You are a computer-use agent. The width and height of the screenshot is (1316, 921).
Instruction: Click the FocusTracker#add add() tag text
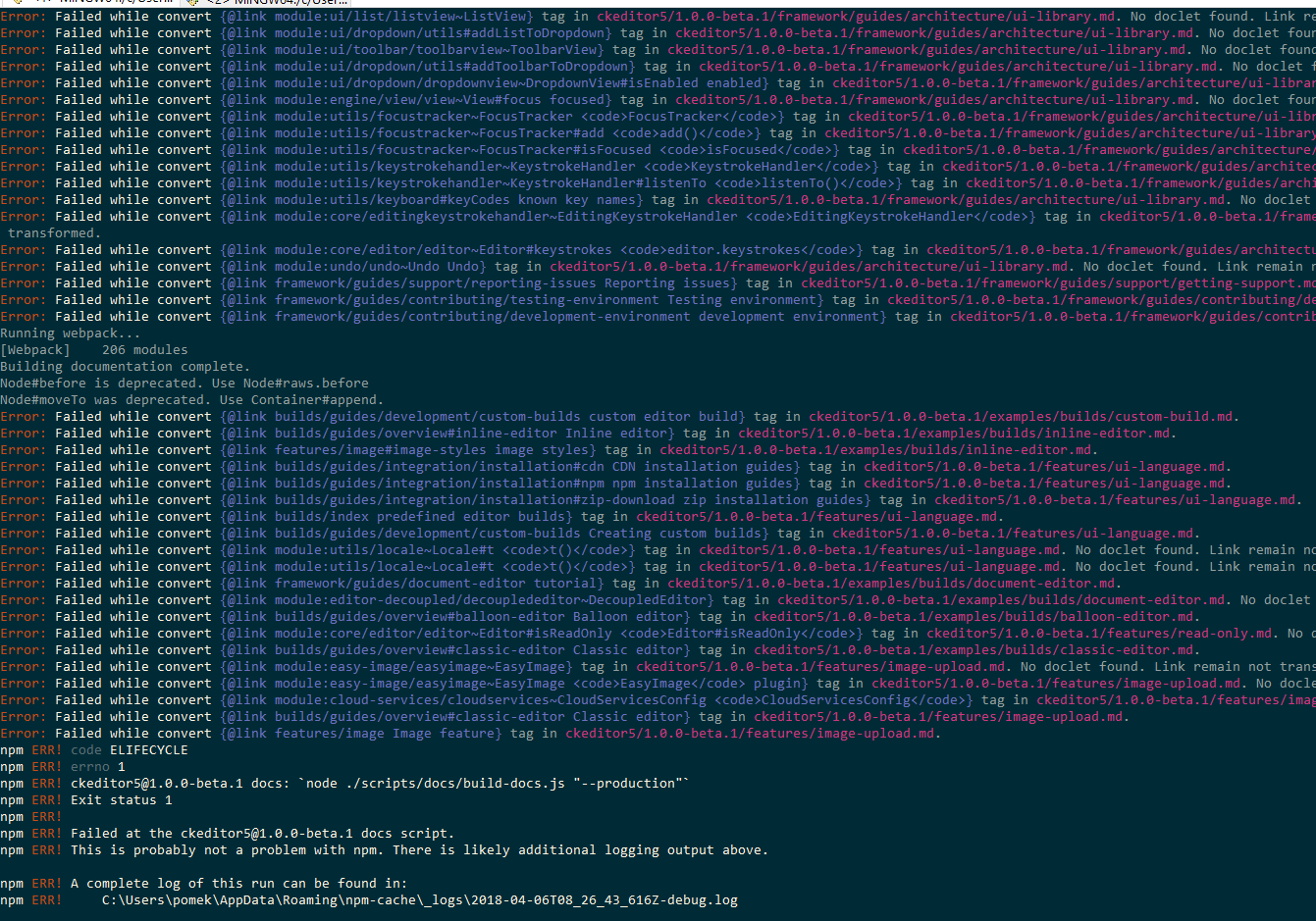[x=491, y=133]
